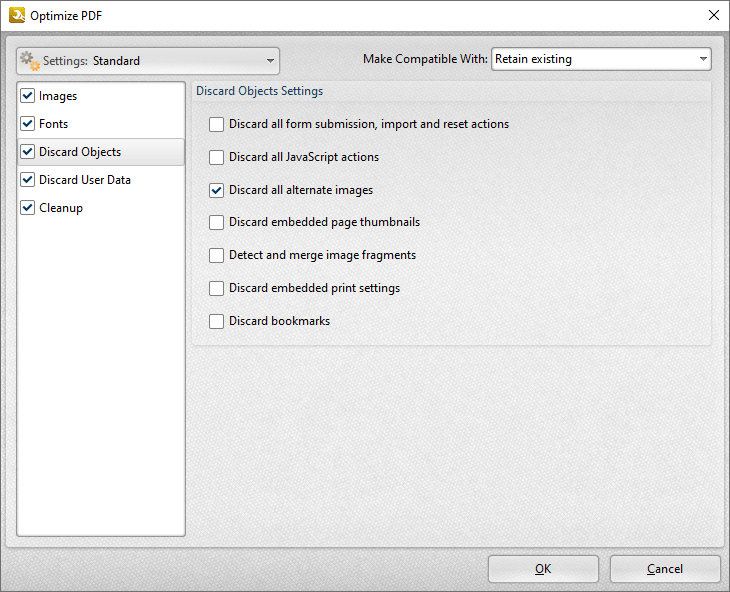730x592 pixels.
Task: Open the Cleanup category label
Action: click(61, 208)
